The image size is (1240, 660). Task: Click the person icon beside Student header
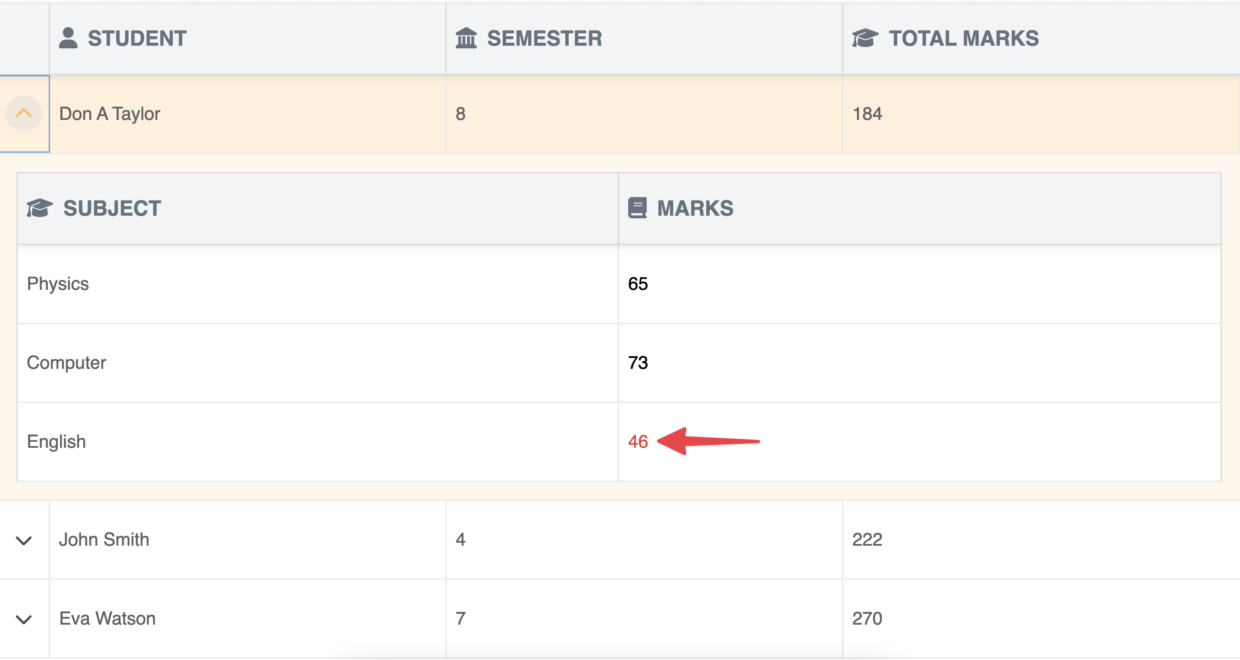click(x=68, y=38)
